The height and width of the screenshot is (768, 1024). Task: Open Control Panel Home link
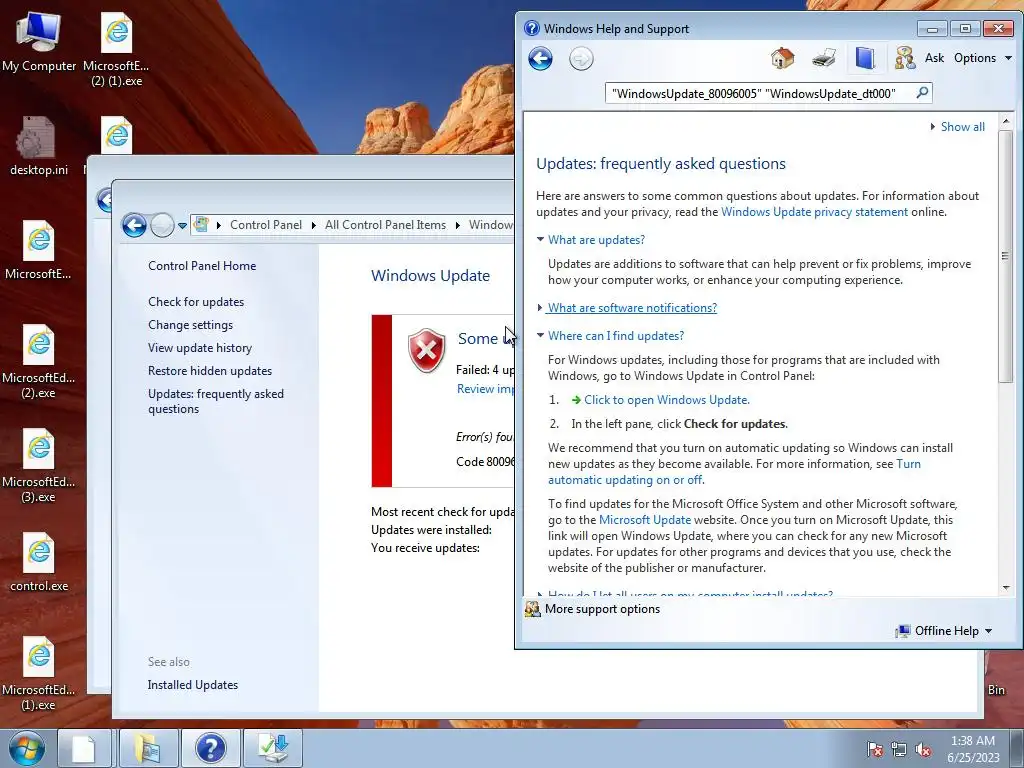pyautogui.click(x=202, y=266)
